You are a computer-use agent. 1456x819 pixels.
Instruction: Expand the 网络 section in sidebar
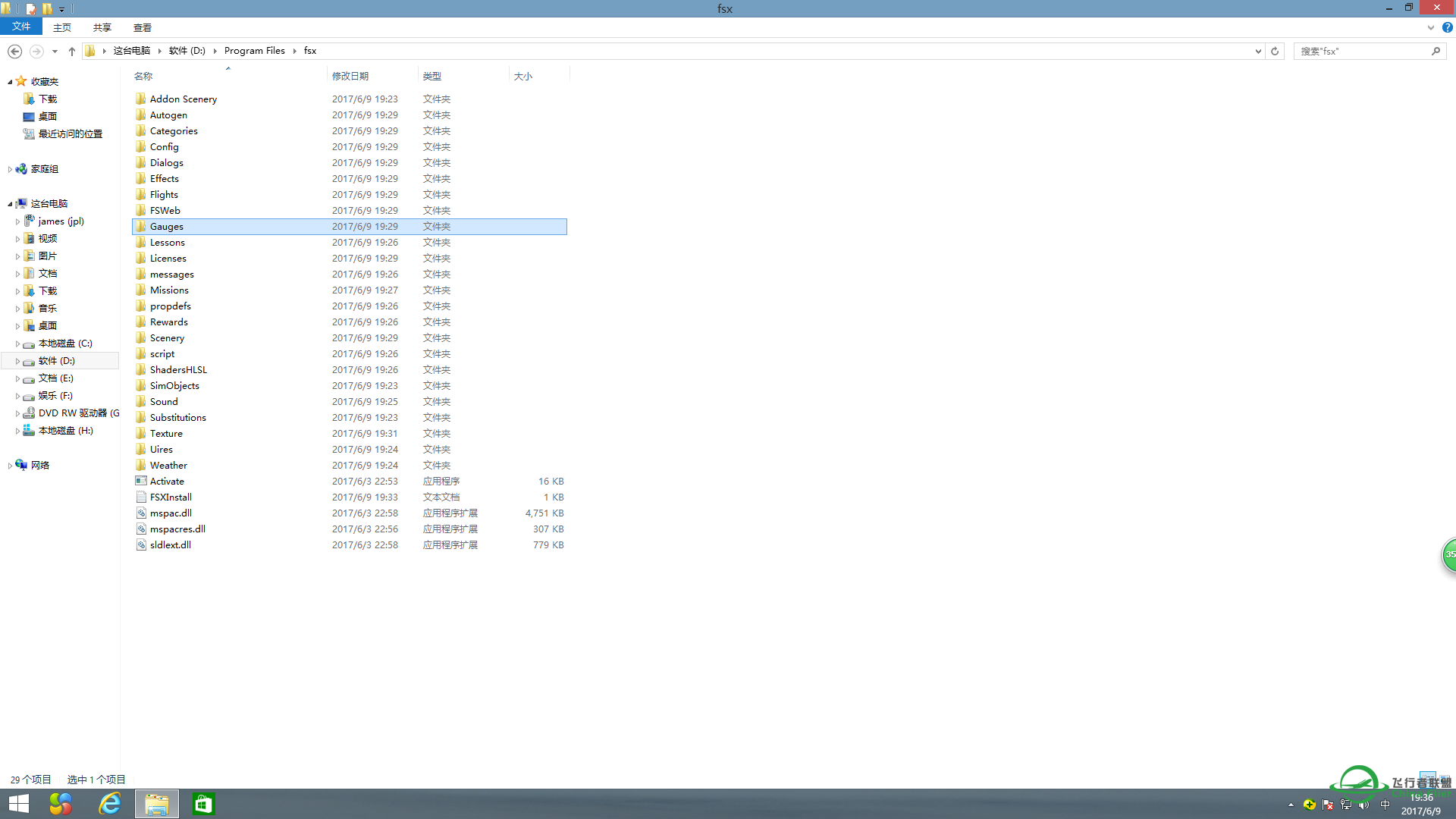10,464
